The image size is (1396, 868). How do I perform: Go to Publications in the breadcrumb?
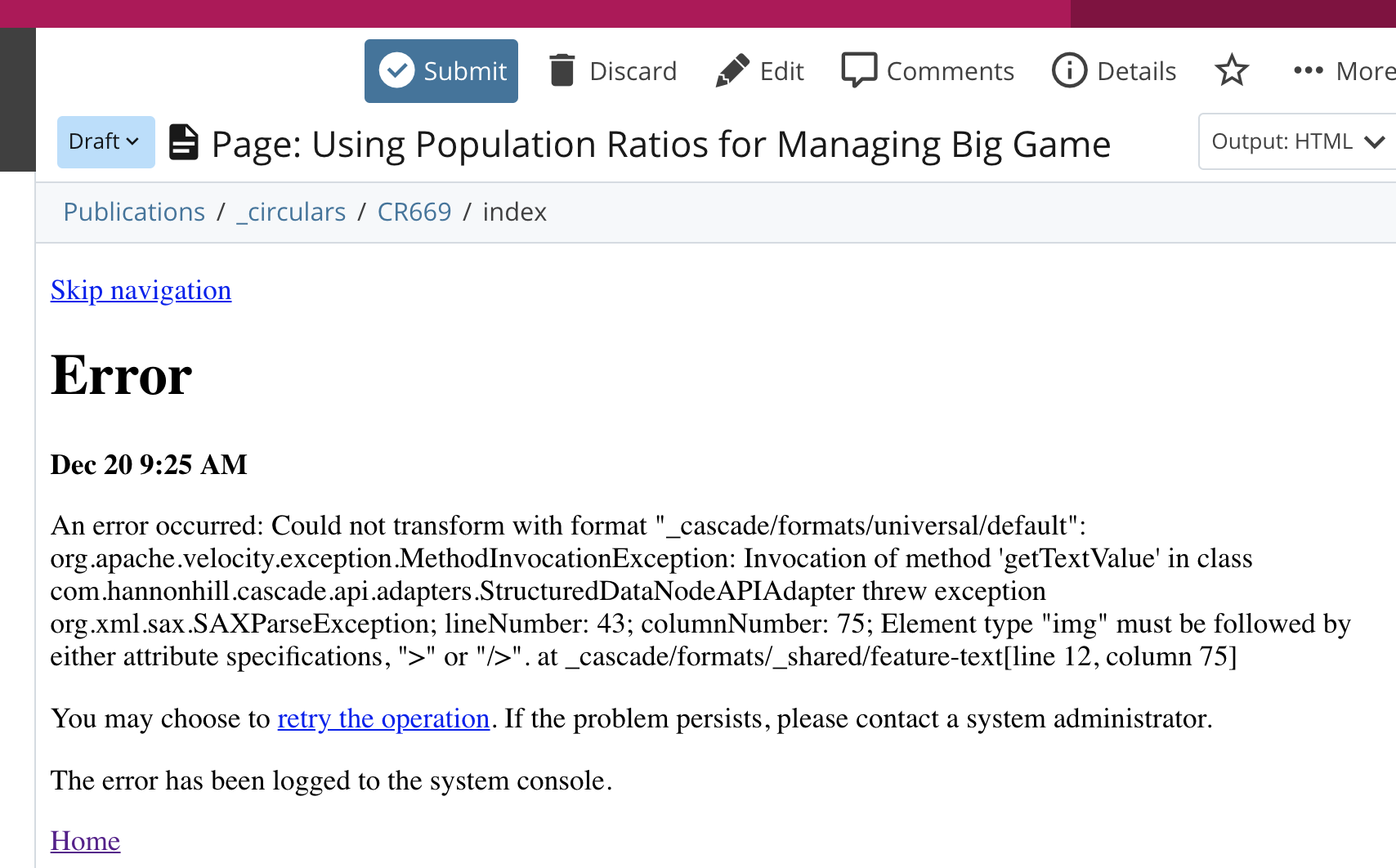[x=134, y=213]
